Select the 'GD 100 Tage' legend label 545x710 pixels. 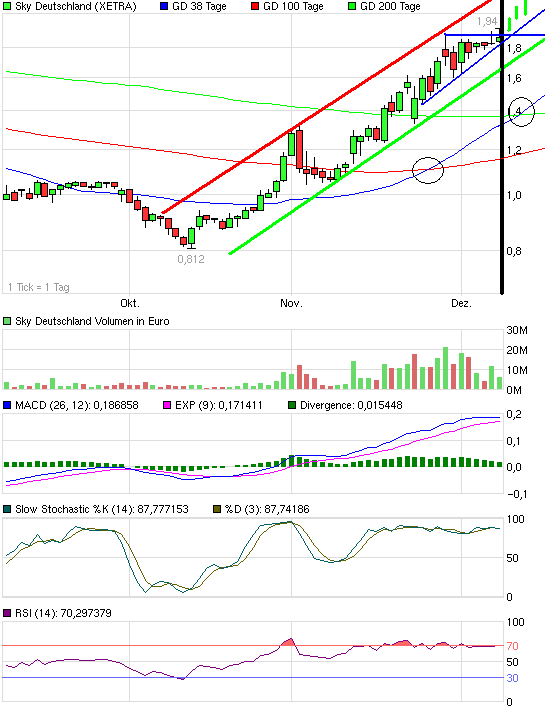[293, 6]
